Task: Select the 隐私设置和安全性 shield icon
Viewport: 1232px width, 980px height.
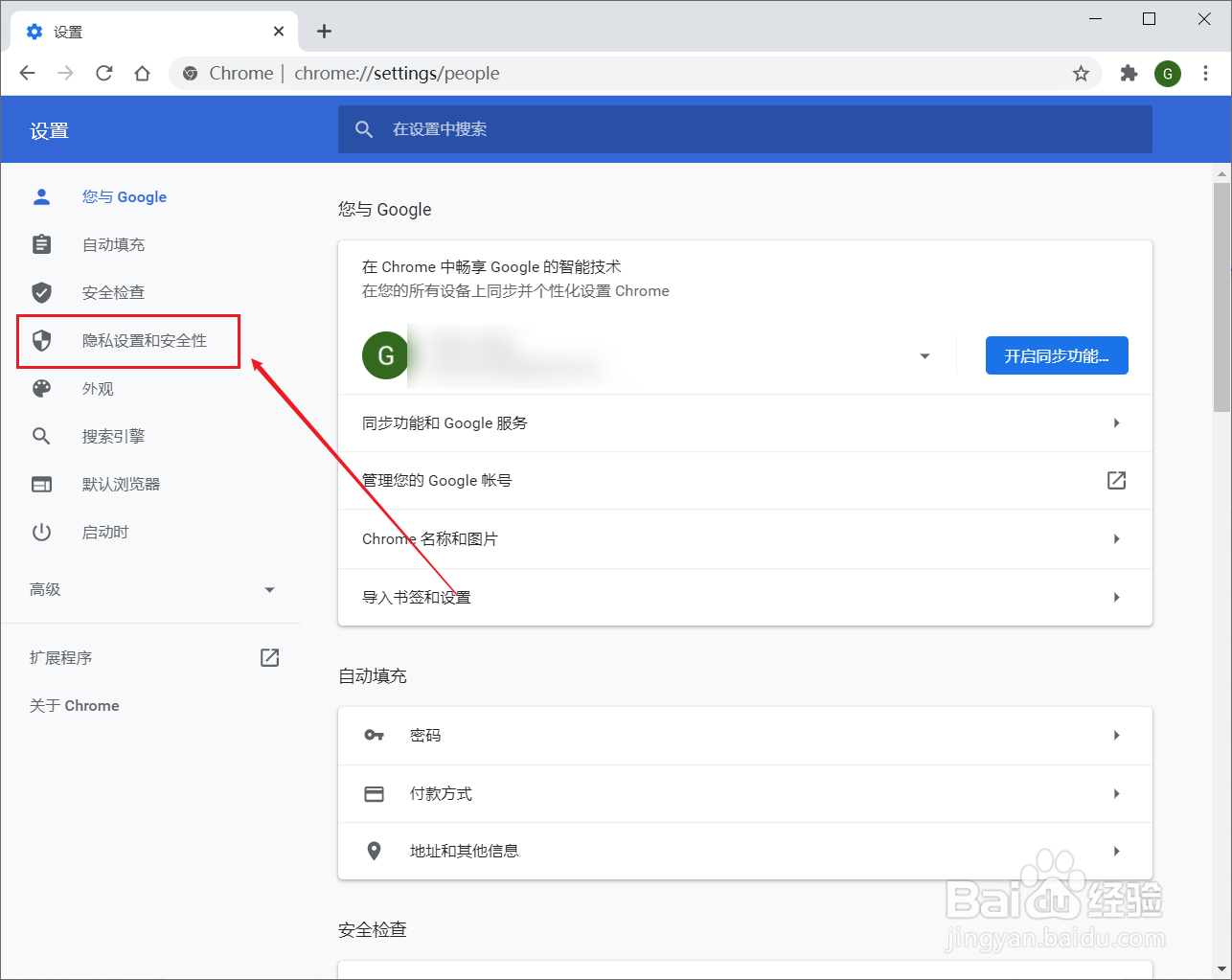Action: 43,340
